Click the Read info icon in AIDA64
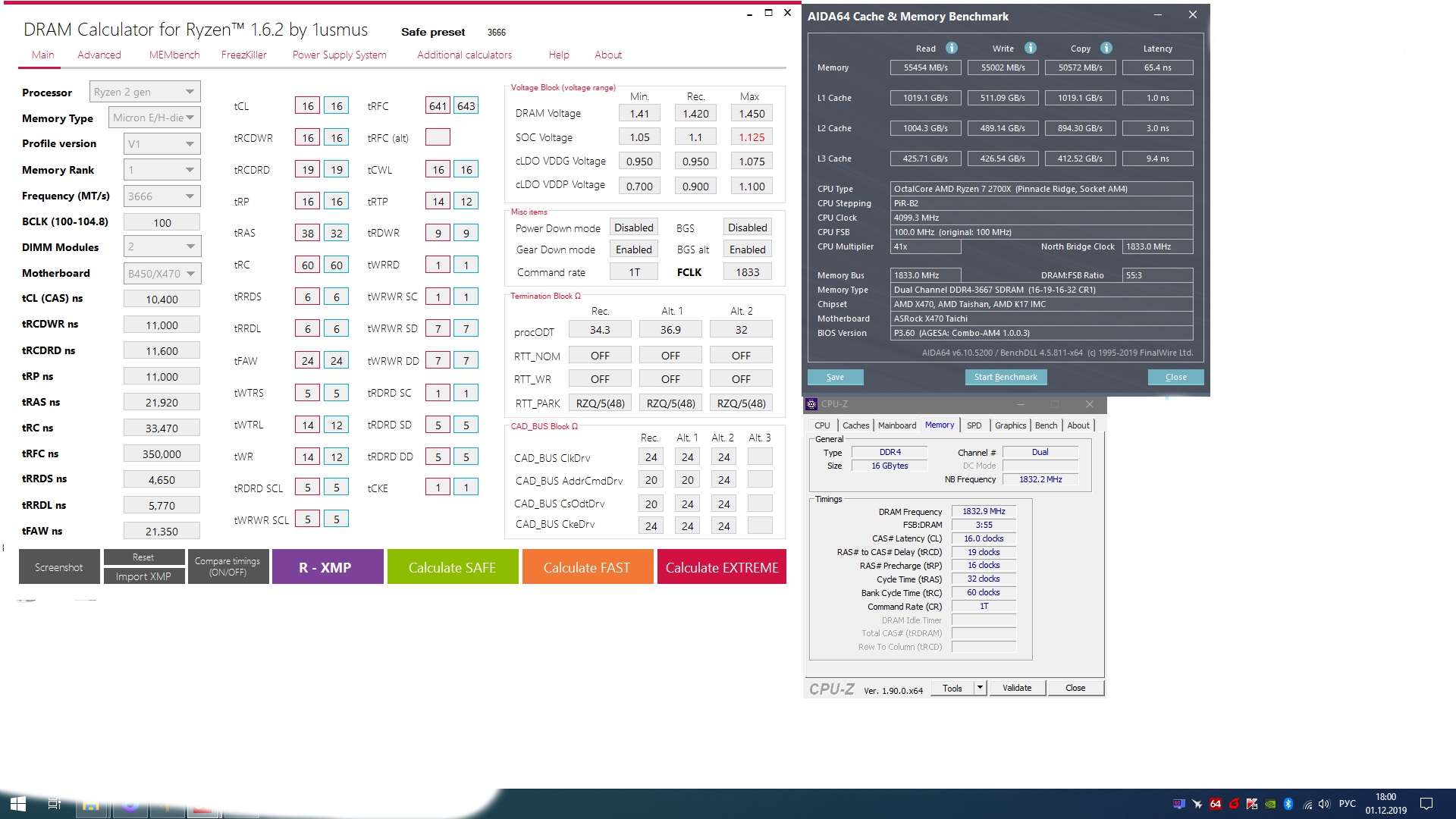Screen dimensions: 1456x819 (952, 48)
